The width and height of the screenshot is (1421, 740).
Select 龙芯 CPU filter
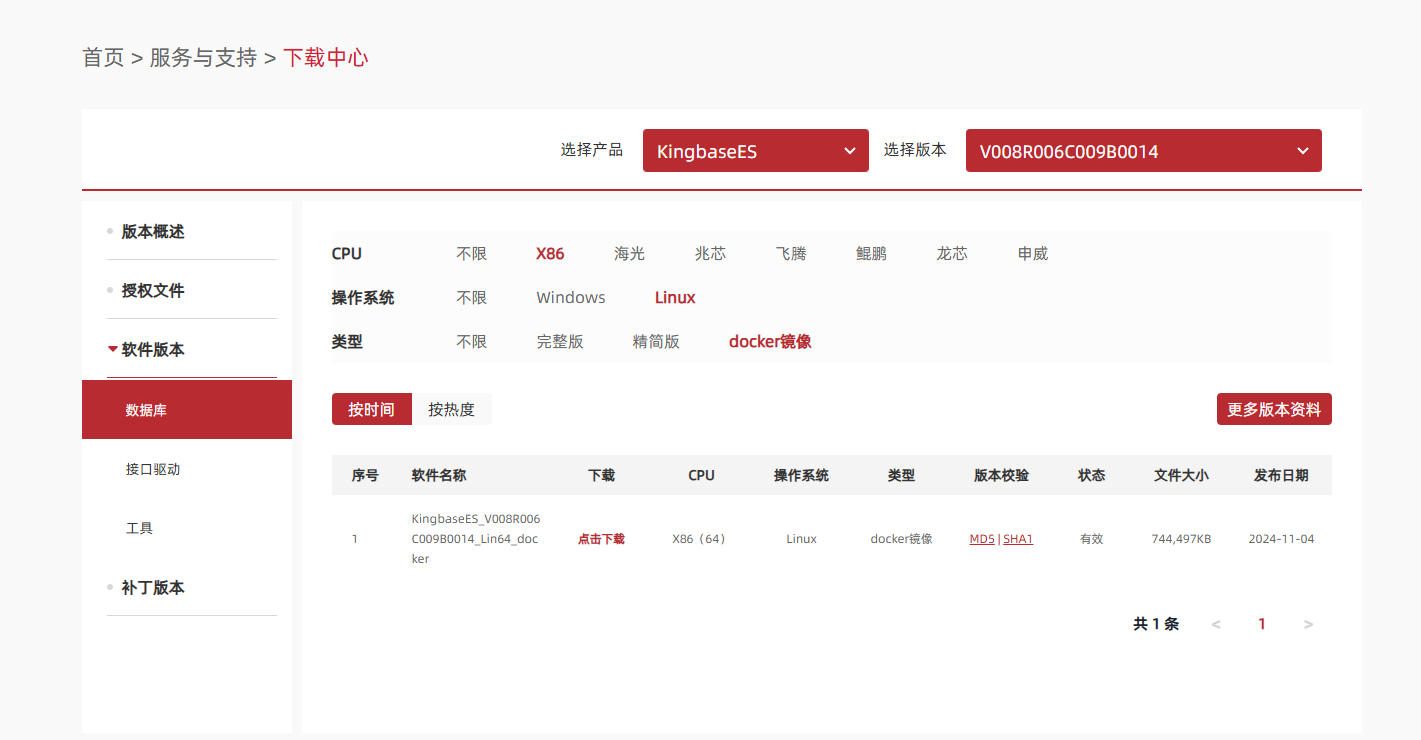pyautogui.click(x=952, y=254)
